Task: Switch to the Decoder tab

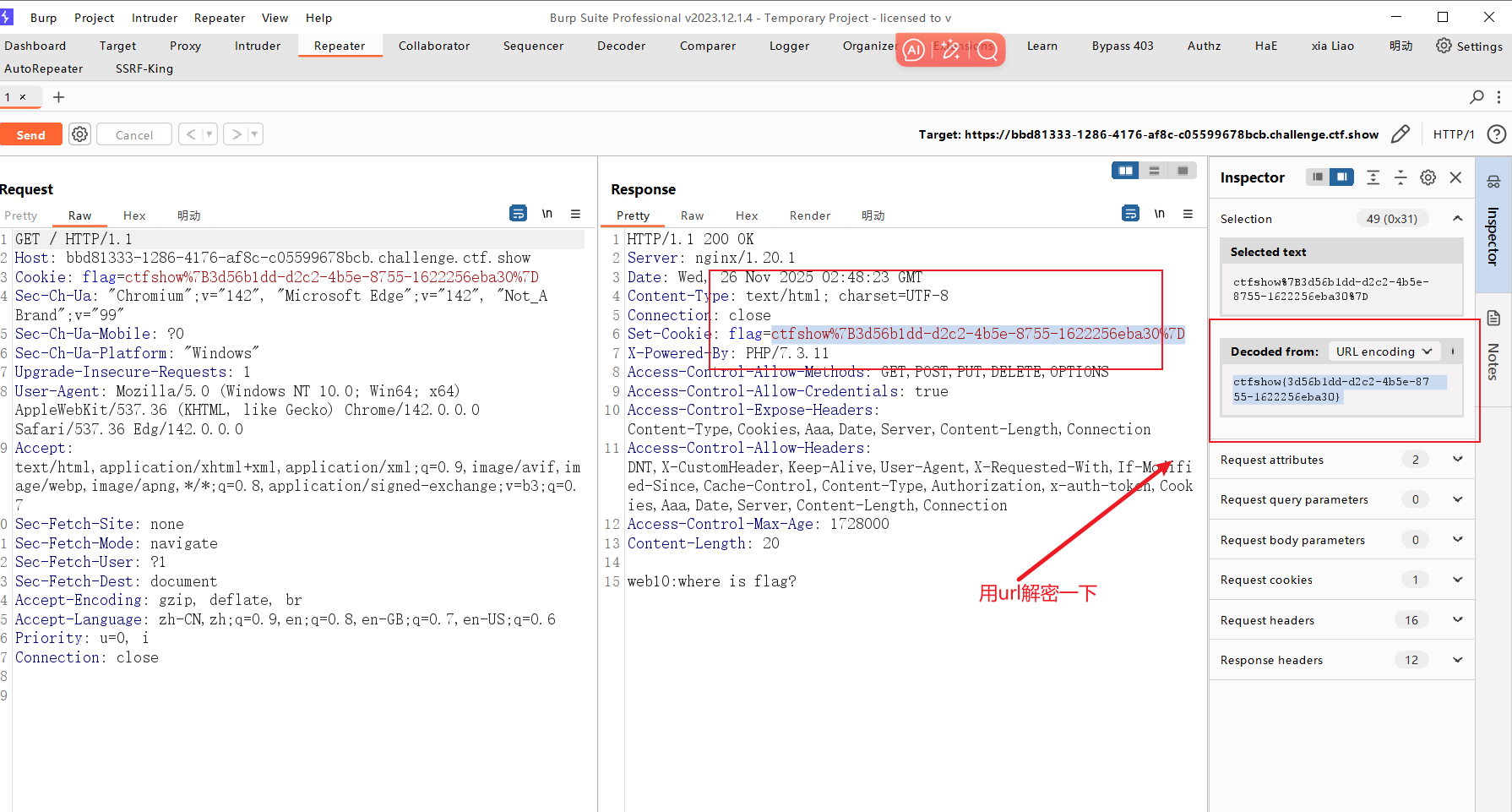Action: point(621,46)
